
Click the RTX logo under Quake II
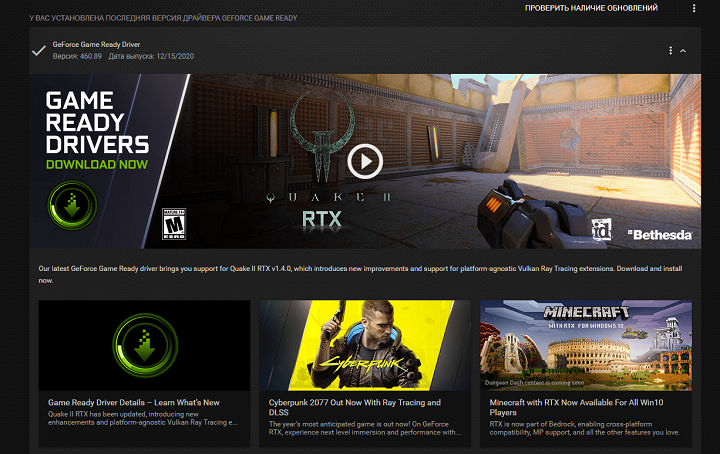(320, 217)
